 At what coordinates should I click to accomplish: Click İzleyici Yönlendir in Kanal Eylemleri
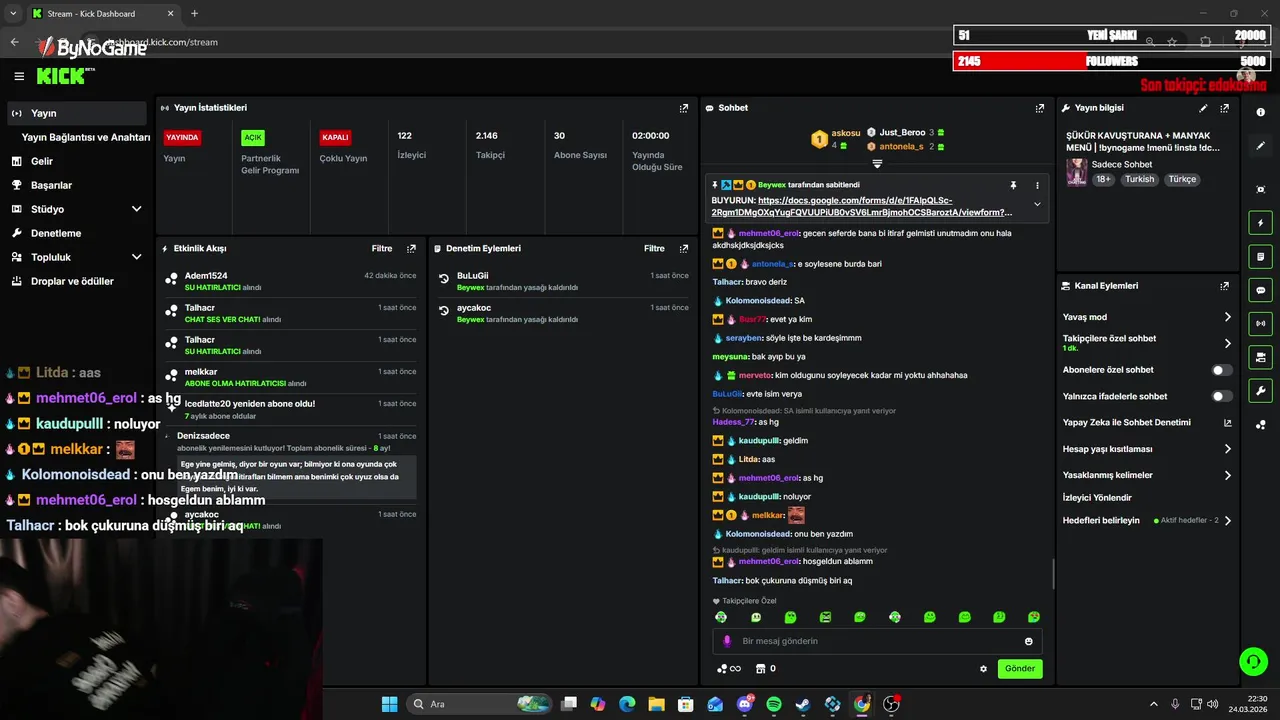(x=1097, y=498)
